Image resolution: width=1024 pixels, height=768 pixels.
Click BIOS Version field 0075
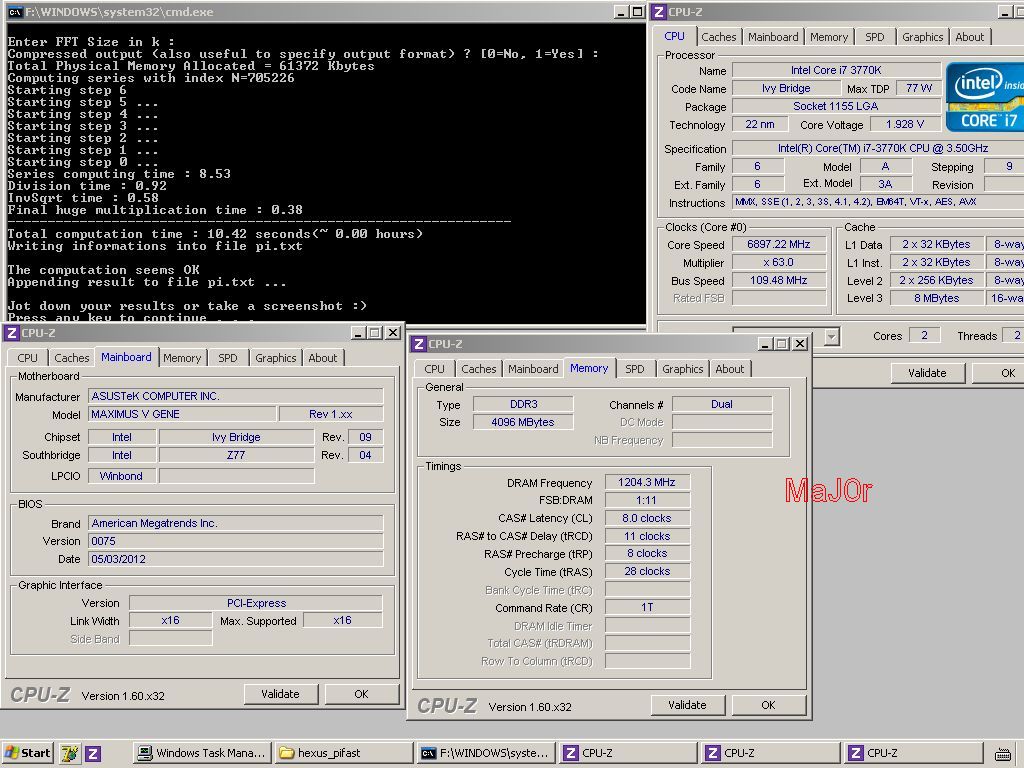click(235, 541)
